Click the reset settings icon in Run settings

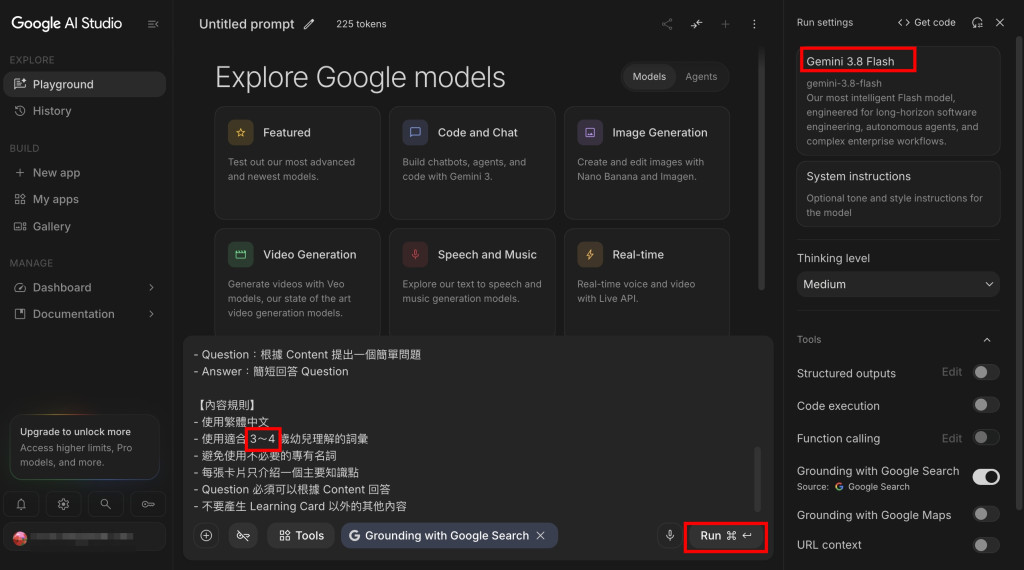(977, 22)
